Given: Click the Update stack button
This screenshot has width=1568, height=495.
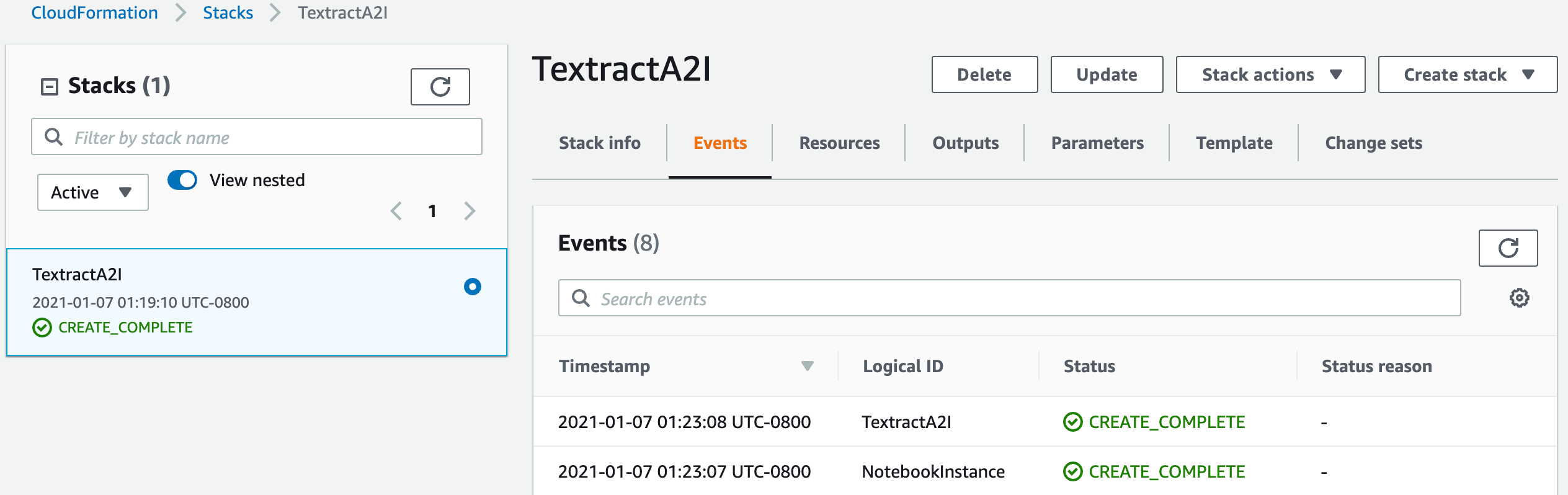Looking at the screenshot, I should click(x=1107, y=74).
